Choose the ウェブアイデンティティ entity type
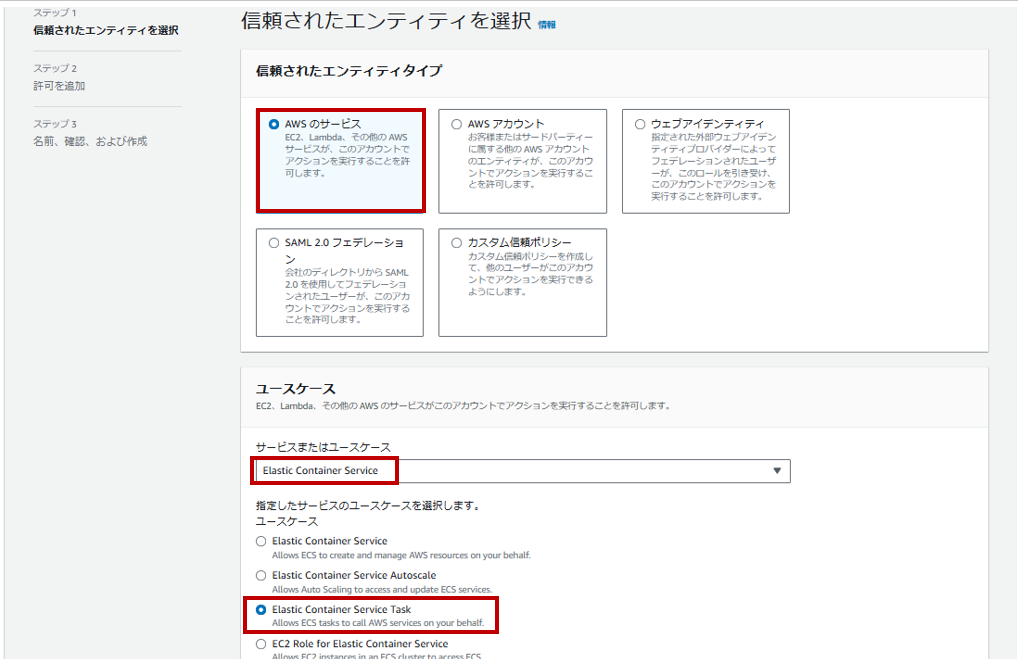The width and height of the screenshot is (1018, 659). point(640,124)
